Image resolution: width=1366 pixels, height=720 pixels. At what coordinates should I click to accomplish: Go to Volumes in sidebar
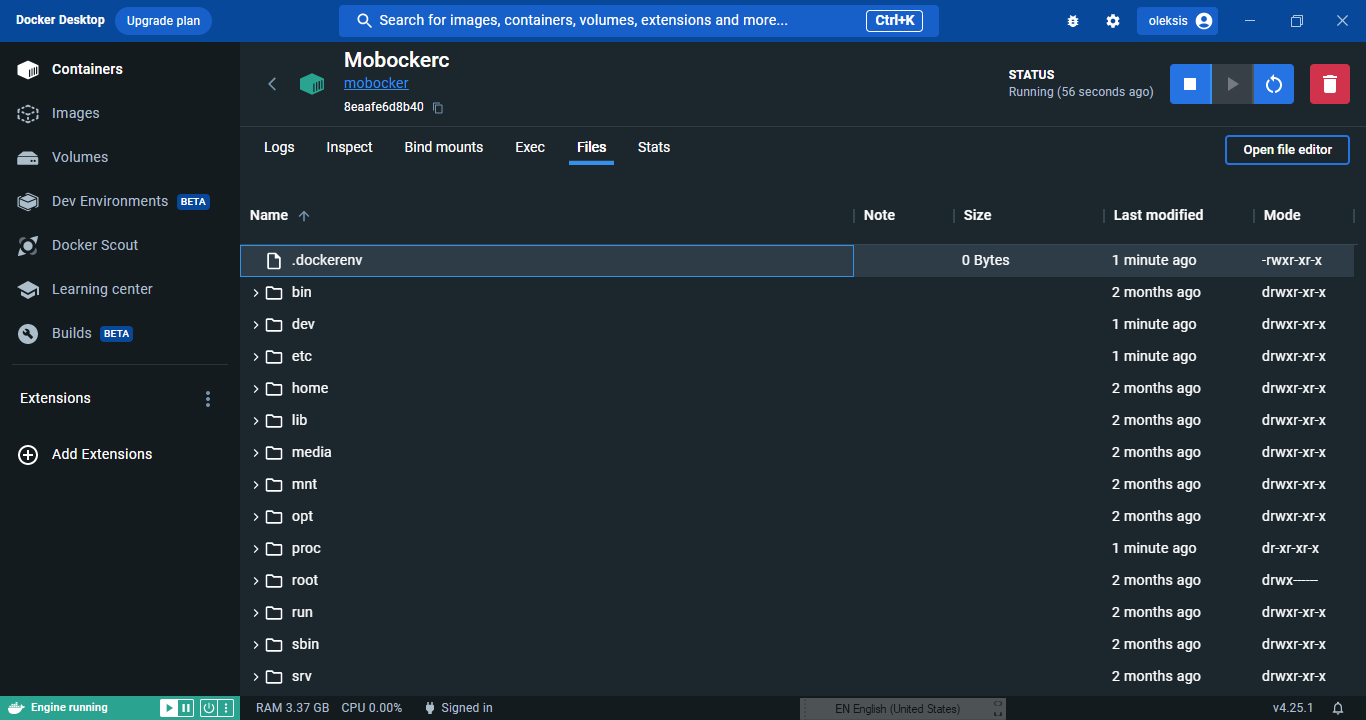tap(120, 157)
